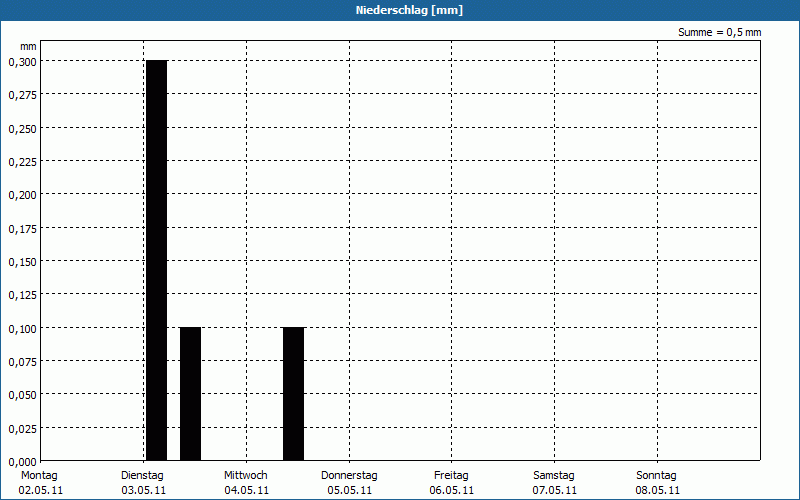Click the 0,175 y-axis value
This screenshot has width=800, height=500.
[22, 229]
